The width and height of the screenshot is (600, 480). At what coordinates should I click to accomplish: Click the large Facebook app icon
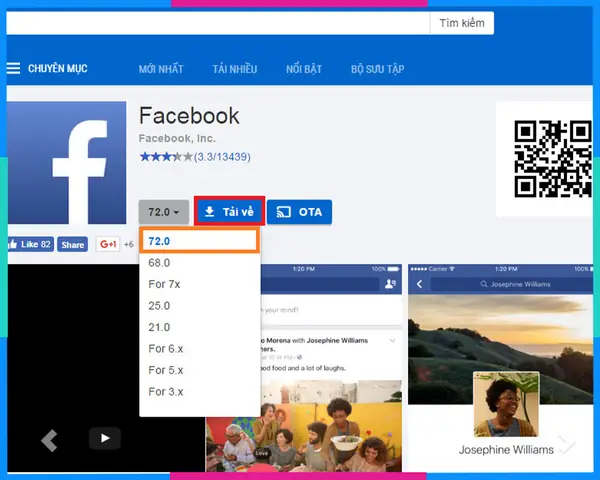point(67,163)
